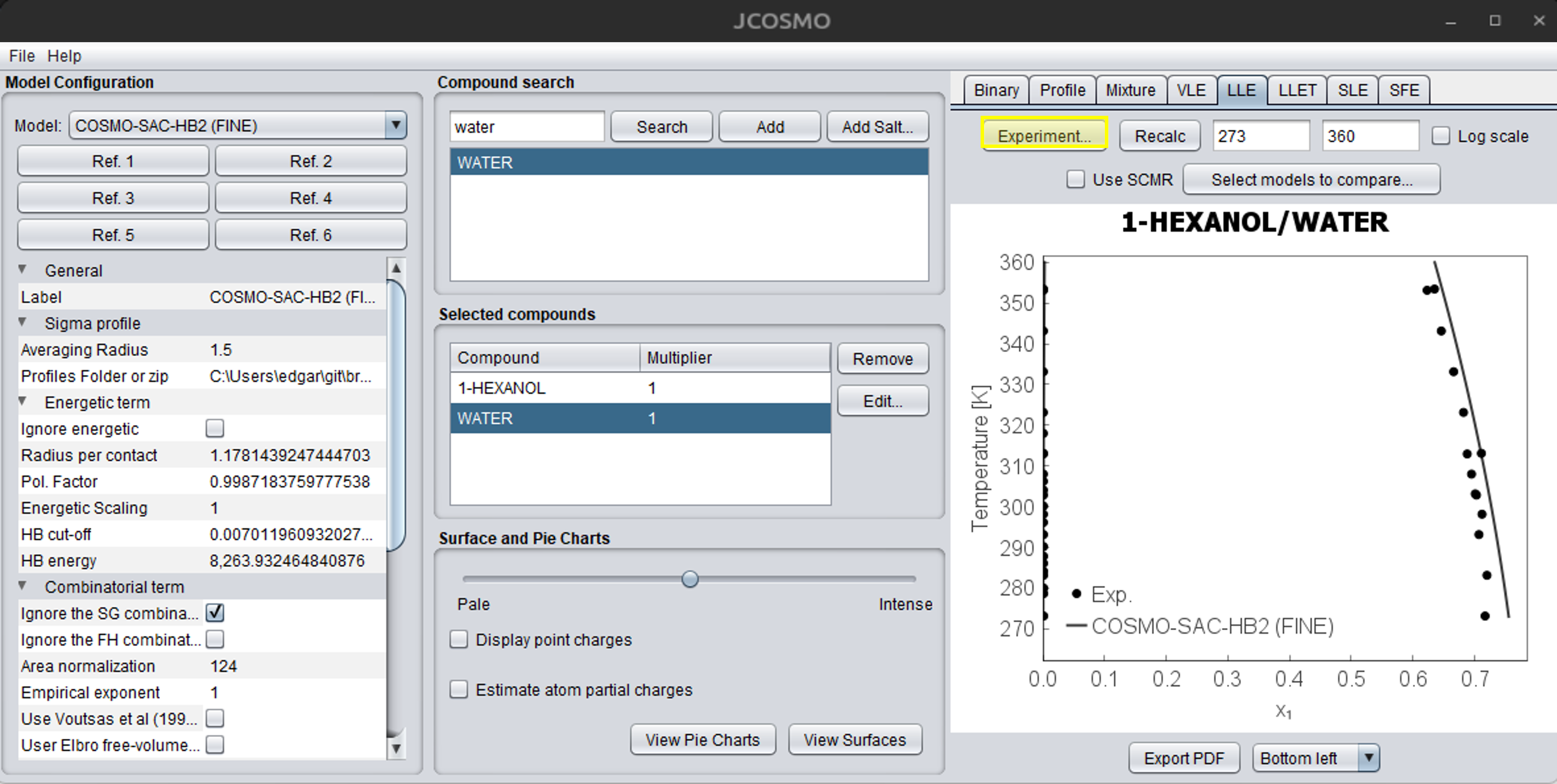The height and width of the screenshot is (784, 1557).
Task: Toggle Use Voutsas et al checkbox
Action: tap(215, 718)
